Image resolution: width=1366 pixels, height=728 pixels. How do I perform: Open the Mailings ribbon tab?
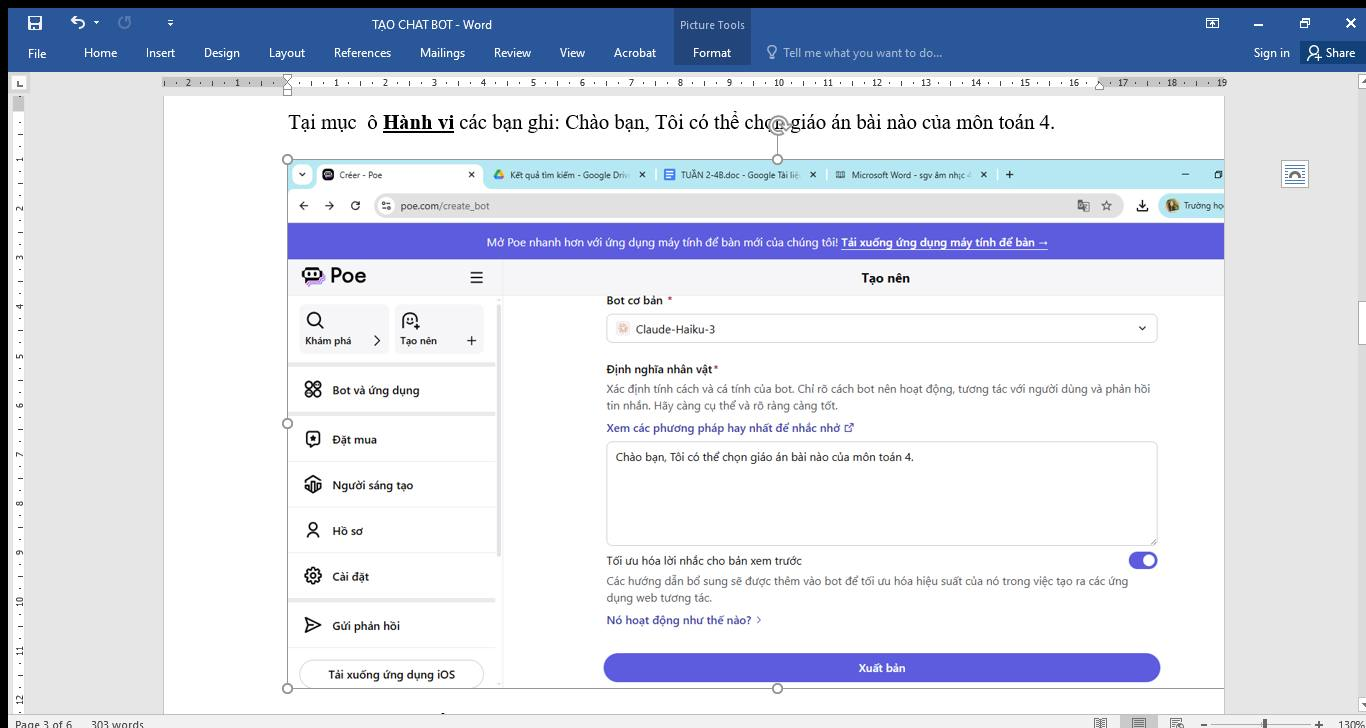click(x=442, y=53)
